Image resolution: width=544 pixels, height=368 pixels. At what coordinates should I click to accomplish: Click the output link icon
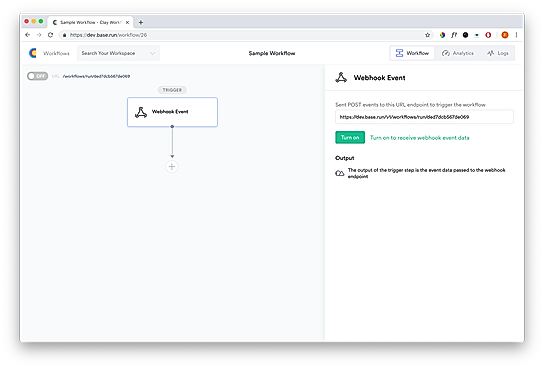point(340,173)
